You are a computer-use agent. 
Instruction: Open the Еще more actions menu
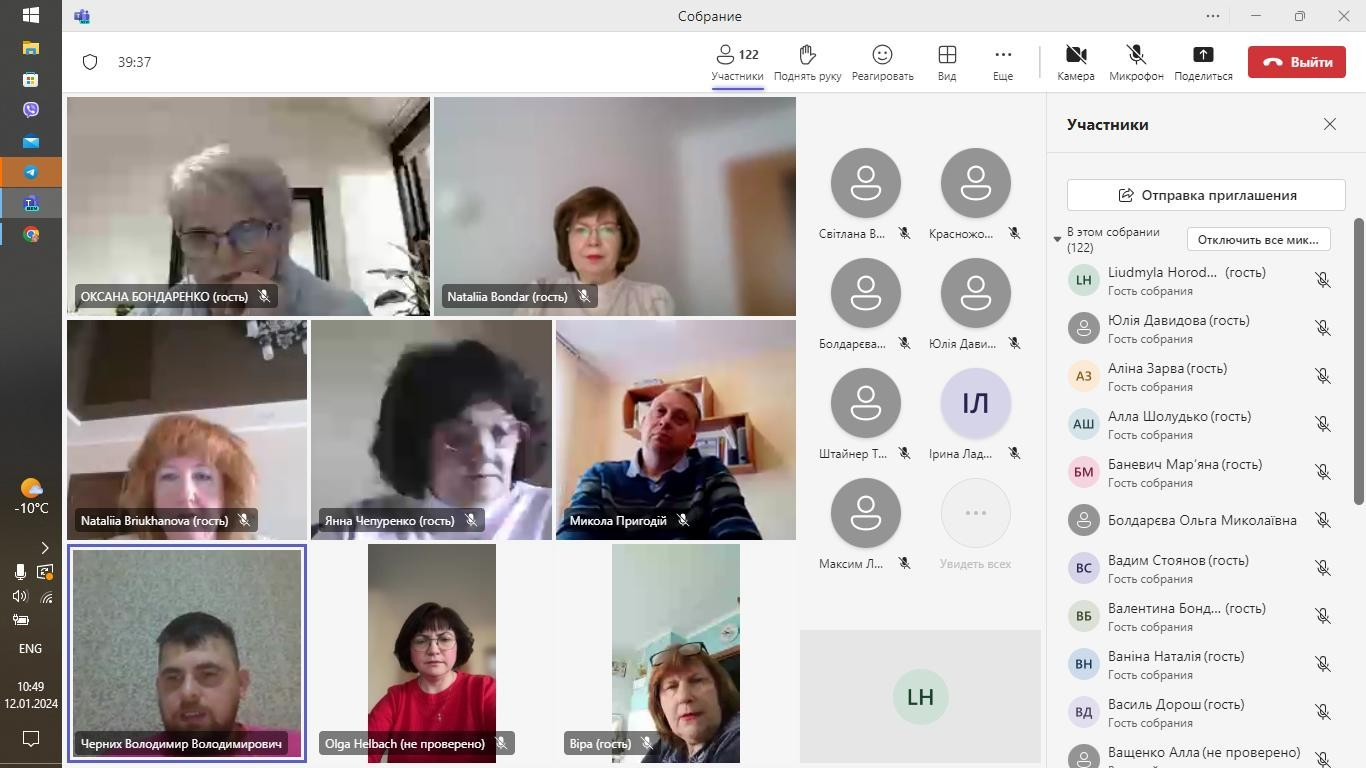[1003, 62]
